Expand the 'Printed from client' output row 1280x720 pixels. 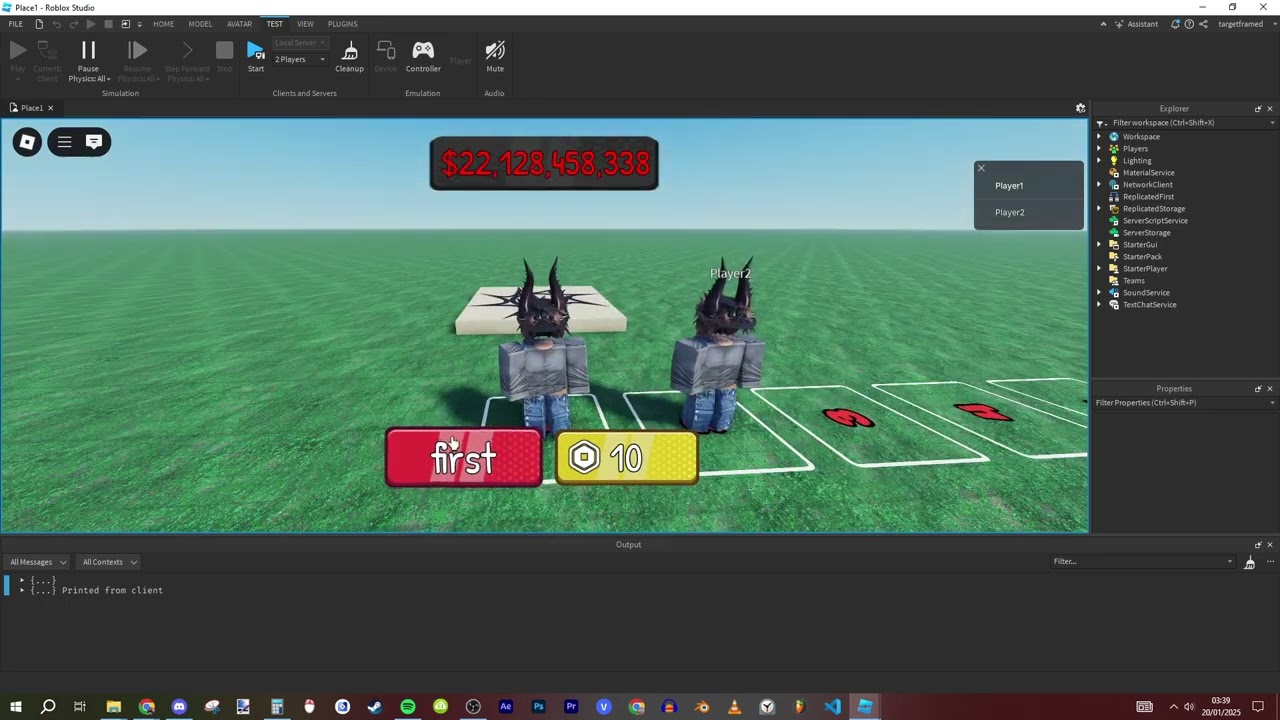22,590
